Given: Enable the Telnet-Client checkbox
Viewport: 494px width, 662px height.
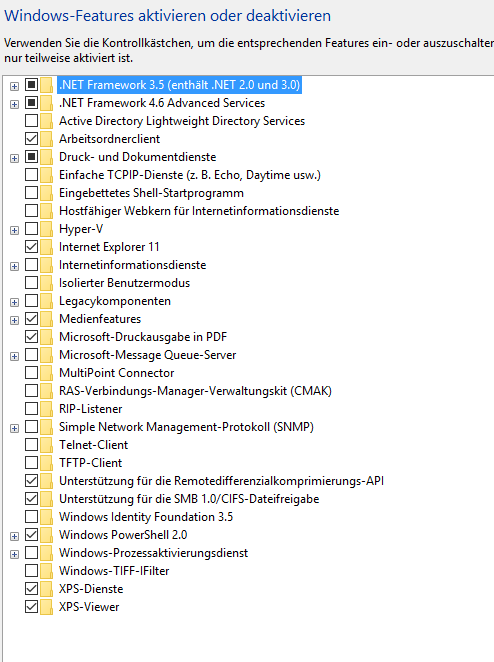Looking at the screenshot, I should click(32, 445).
